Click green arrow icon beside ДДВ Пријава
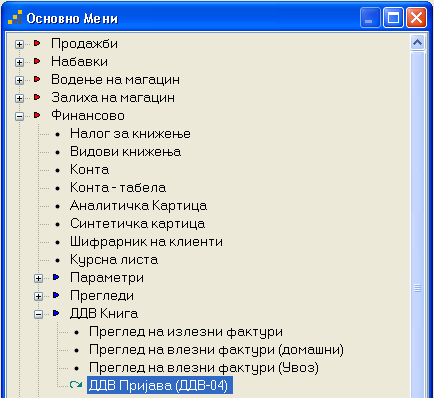Viewport: 434px width, 398px height. 76,385
